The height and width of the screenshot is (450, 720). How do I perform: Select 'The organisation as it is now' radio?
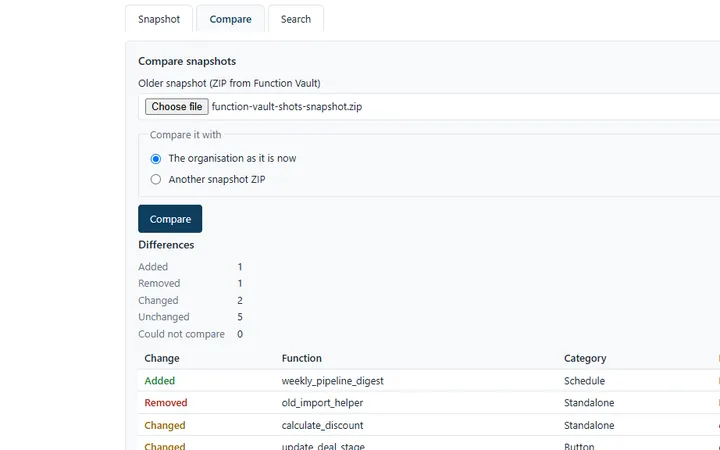[x=156, y=159]
